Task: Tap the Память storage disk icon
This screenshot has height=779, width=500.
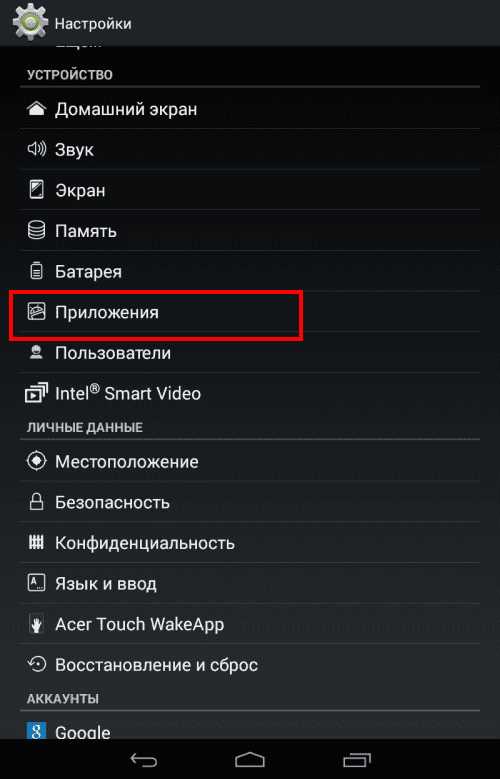Action: coord(36,230)
